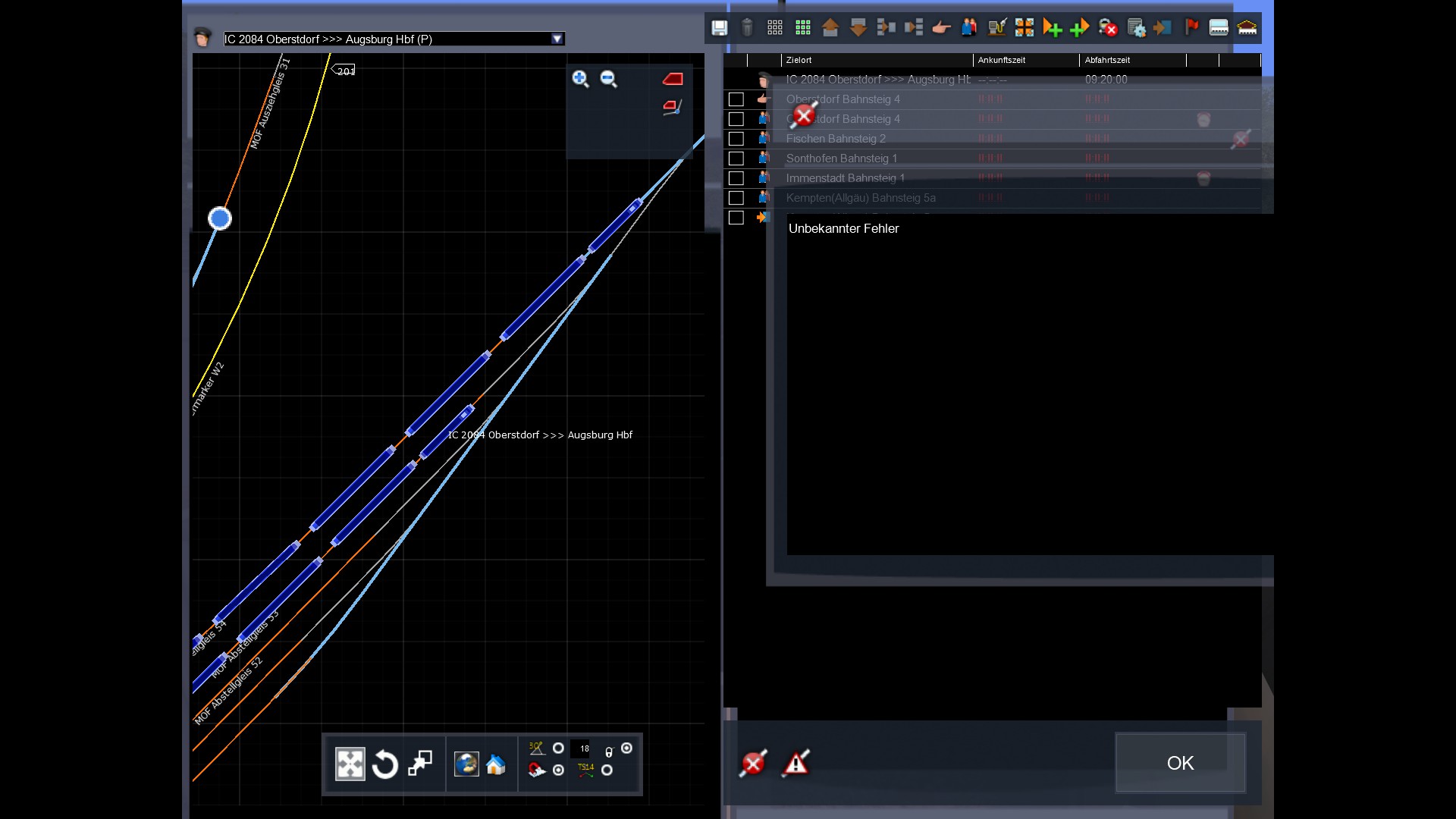Tick checkbox for Fischen Bahnsteig 2
The image size is (1456, 819).
(736, 139)
